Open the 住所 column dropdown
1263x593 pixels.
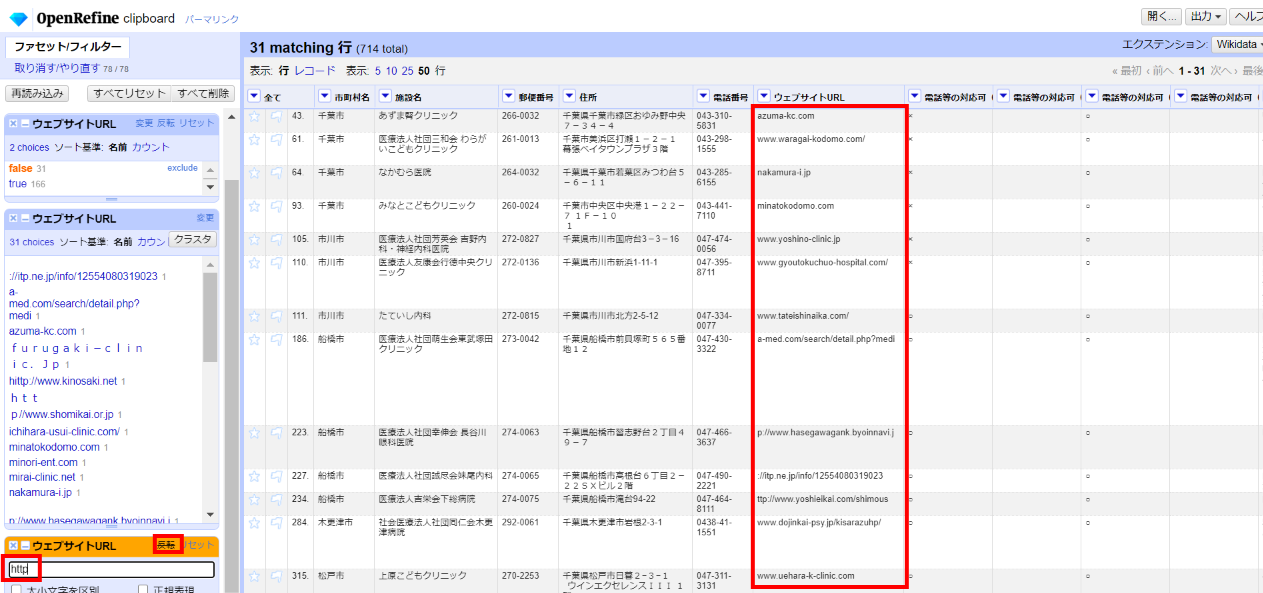[x=569, y=97]
